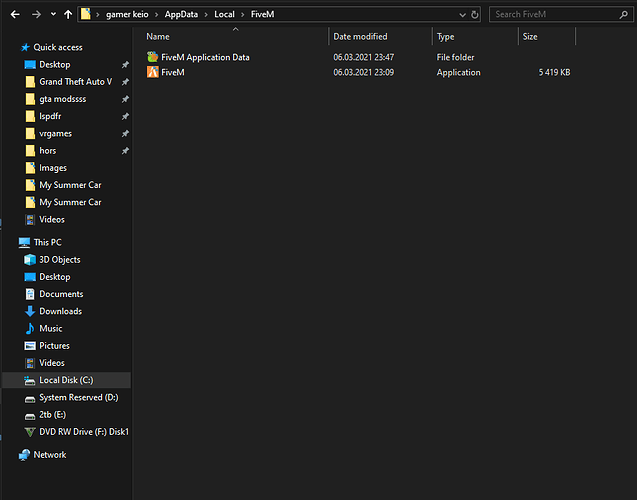Expand chevron after AppData in path
The height and width of the screenshot is (500, 637).
click(206, 15)
